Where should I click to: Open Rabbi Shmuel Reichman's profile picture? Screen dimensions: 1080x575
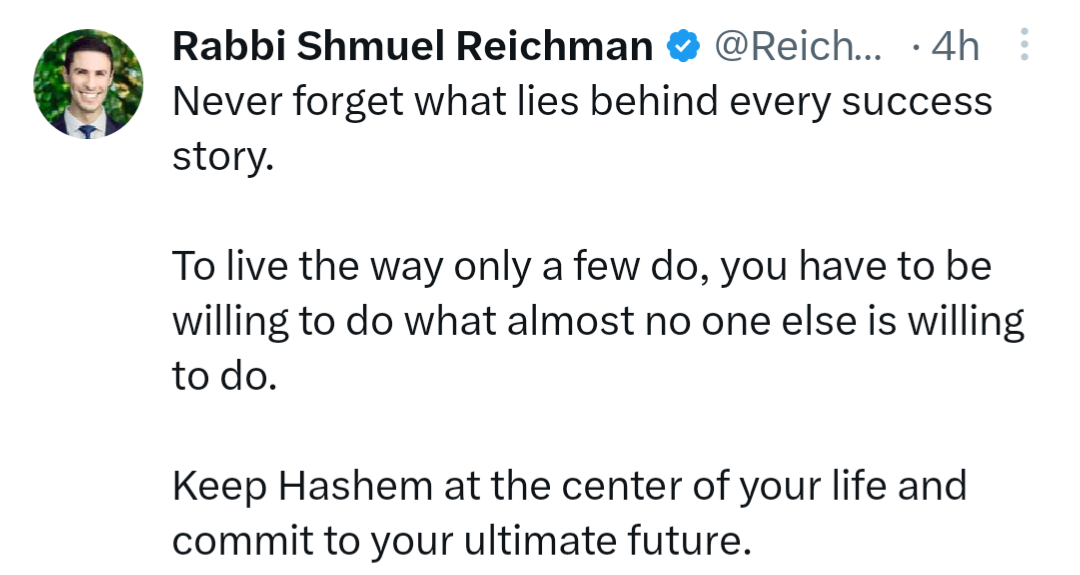[x=88, y=83]
